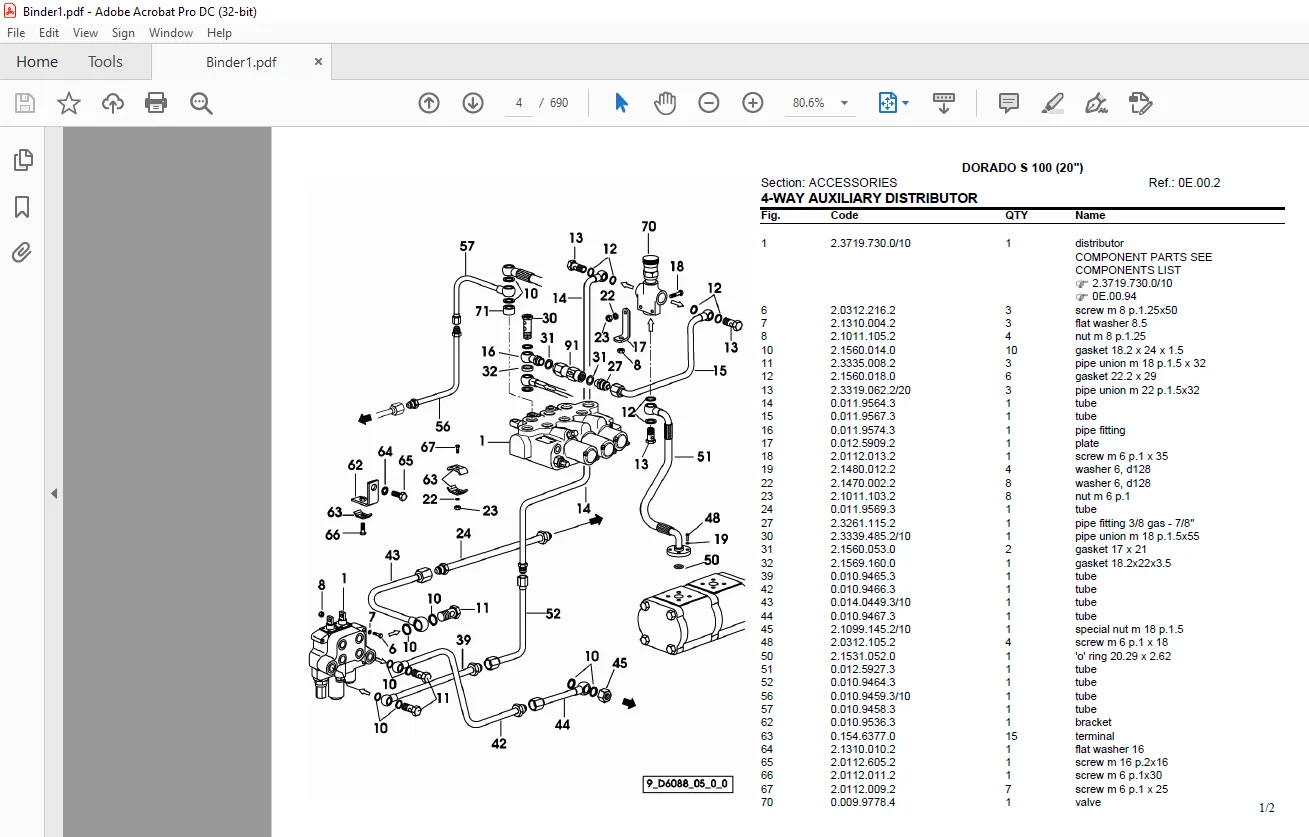Add a comment note icon
Image resolution: width=1309 pixels, height=837 pixels.
tap(1009, 103)
